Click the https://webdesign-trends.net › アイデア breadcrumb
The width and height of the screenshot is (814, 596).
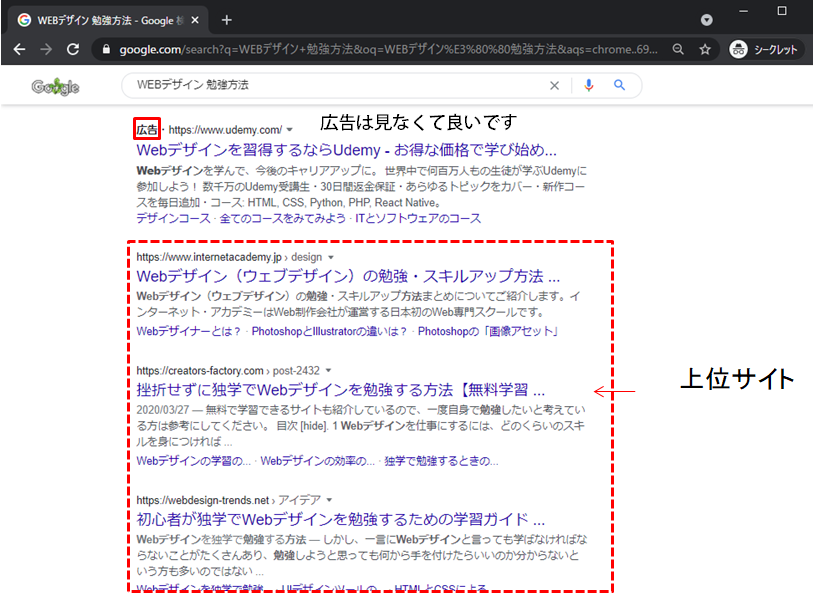point(228,500)
